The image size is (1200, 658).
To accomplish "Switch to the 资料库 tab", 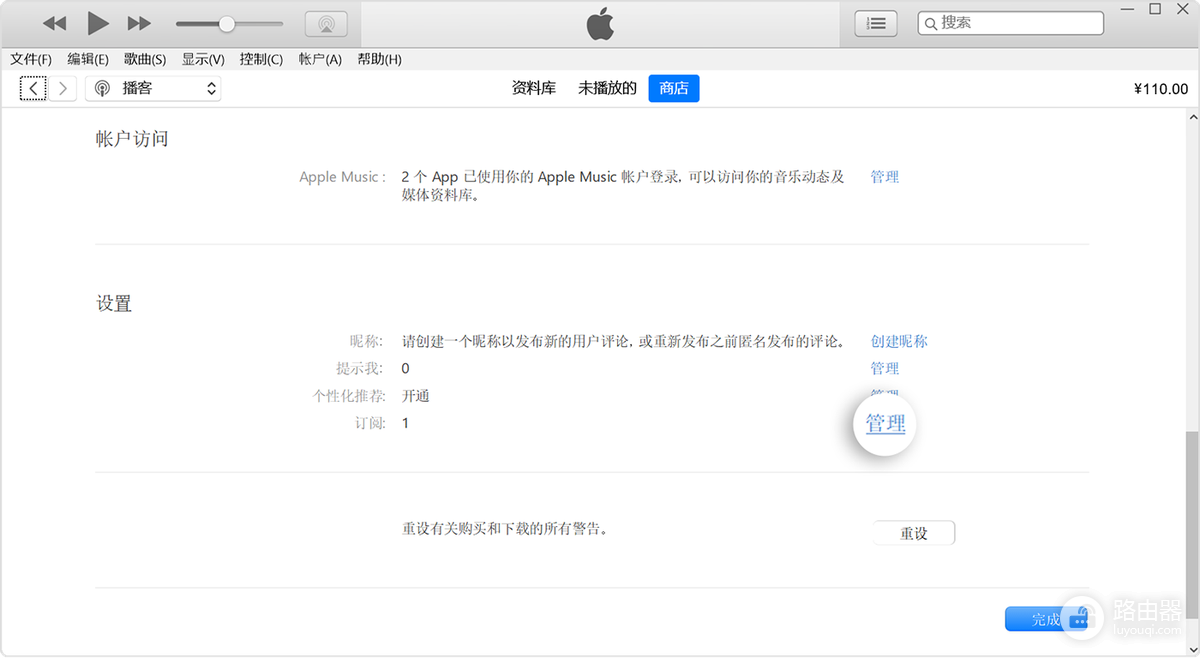I will 534,88.
